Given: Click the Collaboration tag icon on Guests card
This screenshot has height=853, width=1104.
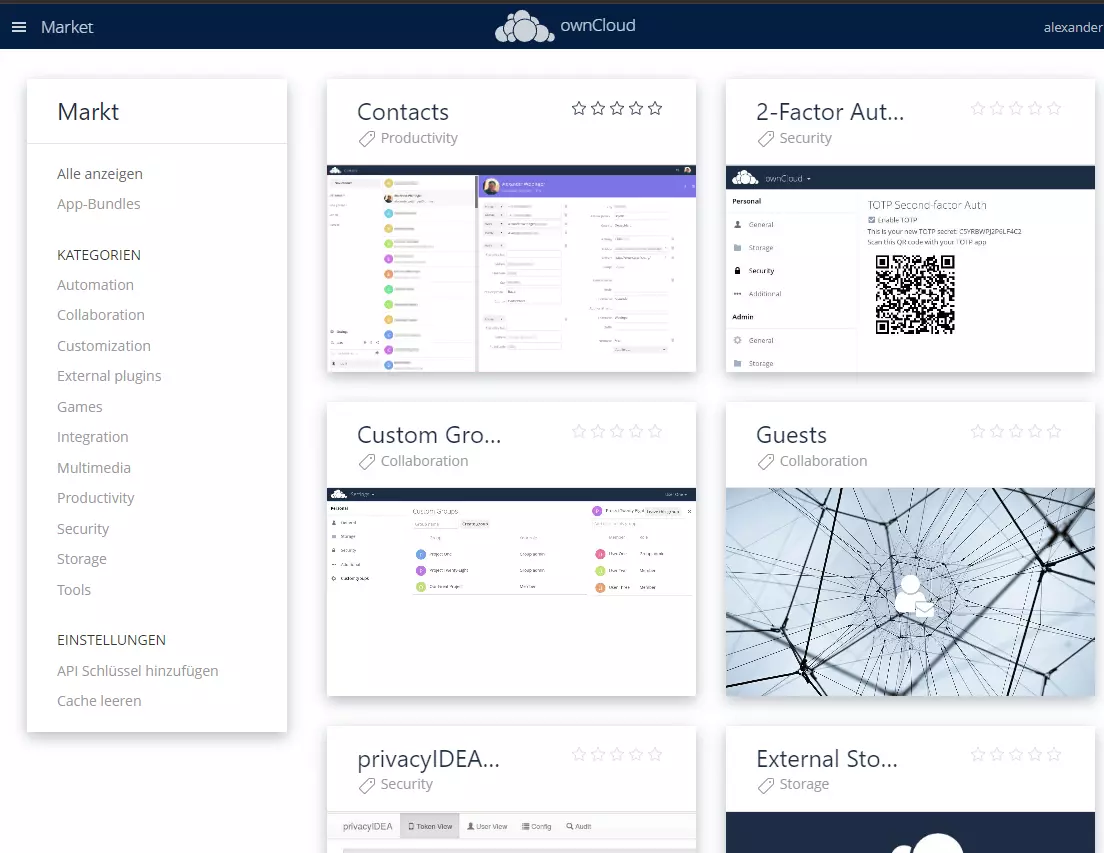Looking at the screenshot, I should 765,461.
